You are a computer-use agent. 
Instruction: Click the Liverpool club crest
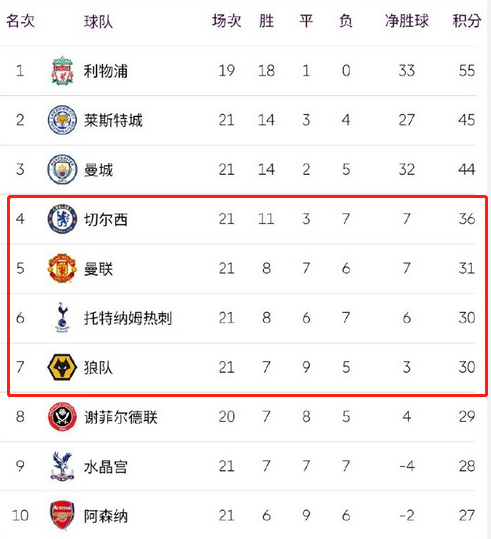tap(62, 71)
